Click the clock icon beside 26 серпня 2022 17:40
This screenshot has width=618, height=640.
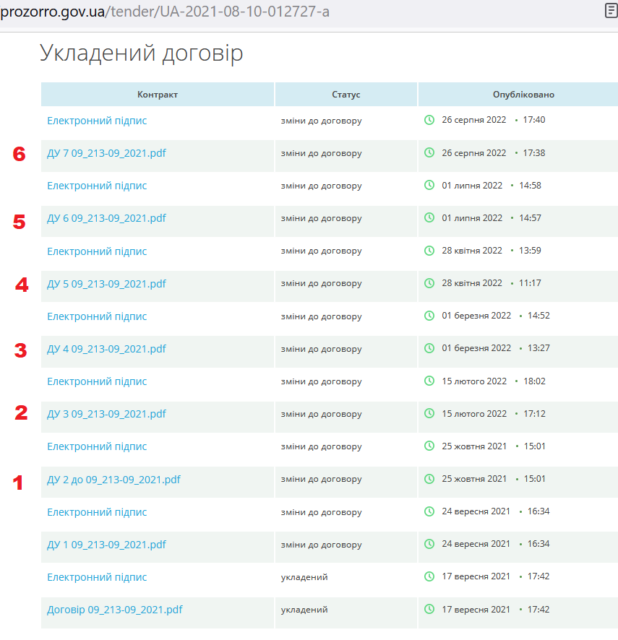click(430, 120)
